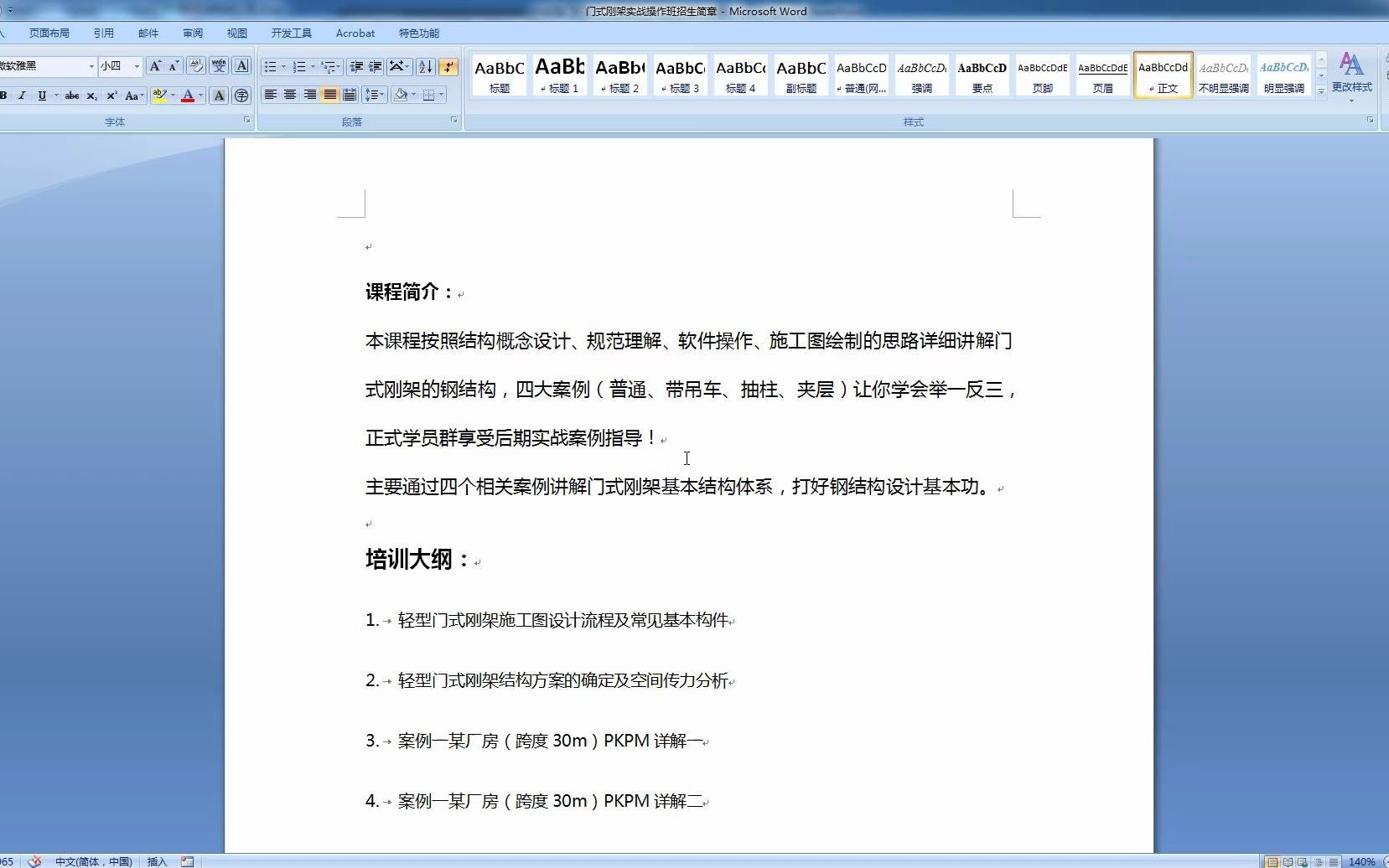Open numbering list dropdown

313,66
